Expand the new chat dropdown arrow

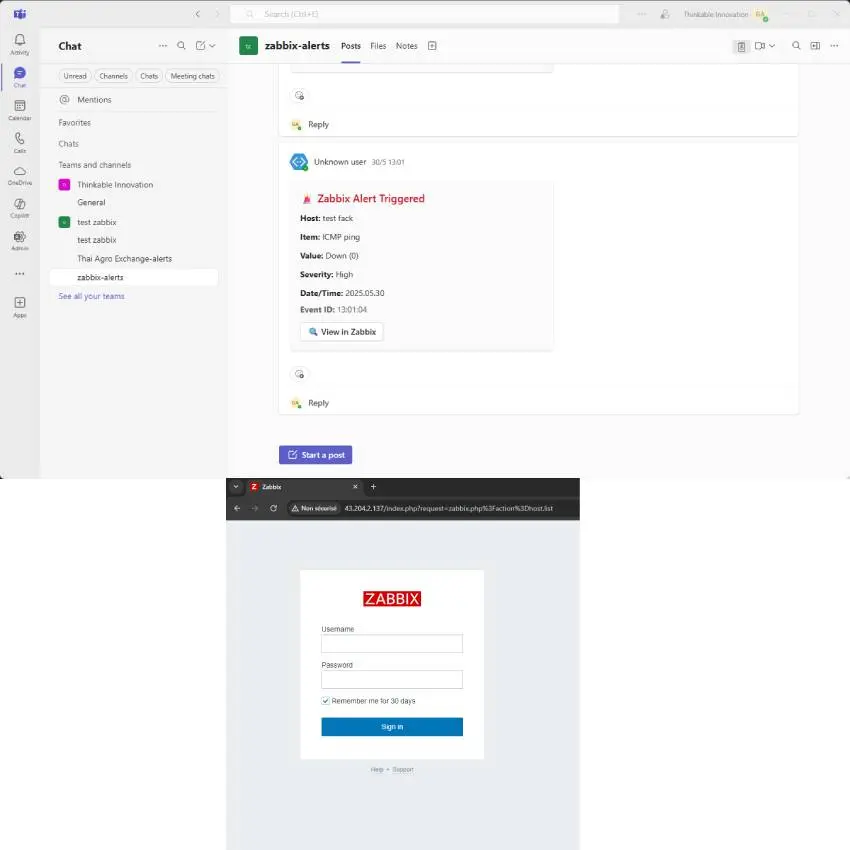(212, 46)
